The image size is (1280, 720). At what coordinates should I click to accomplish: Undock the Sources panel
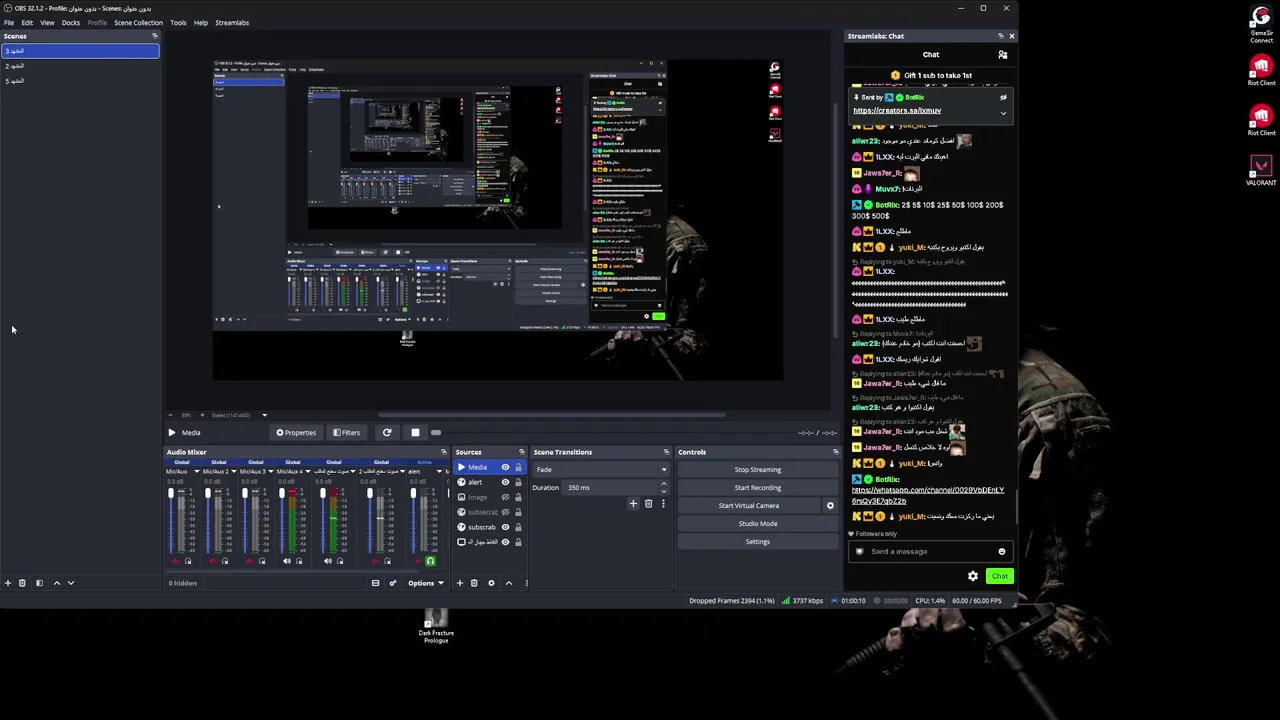521,452
